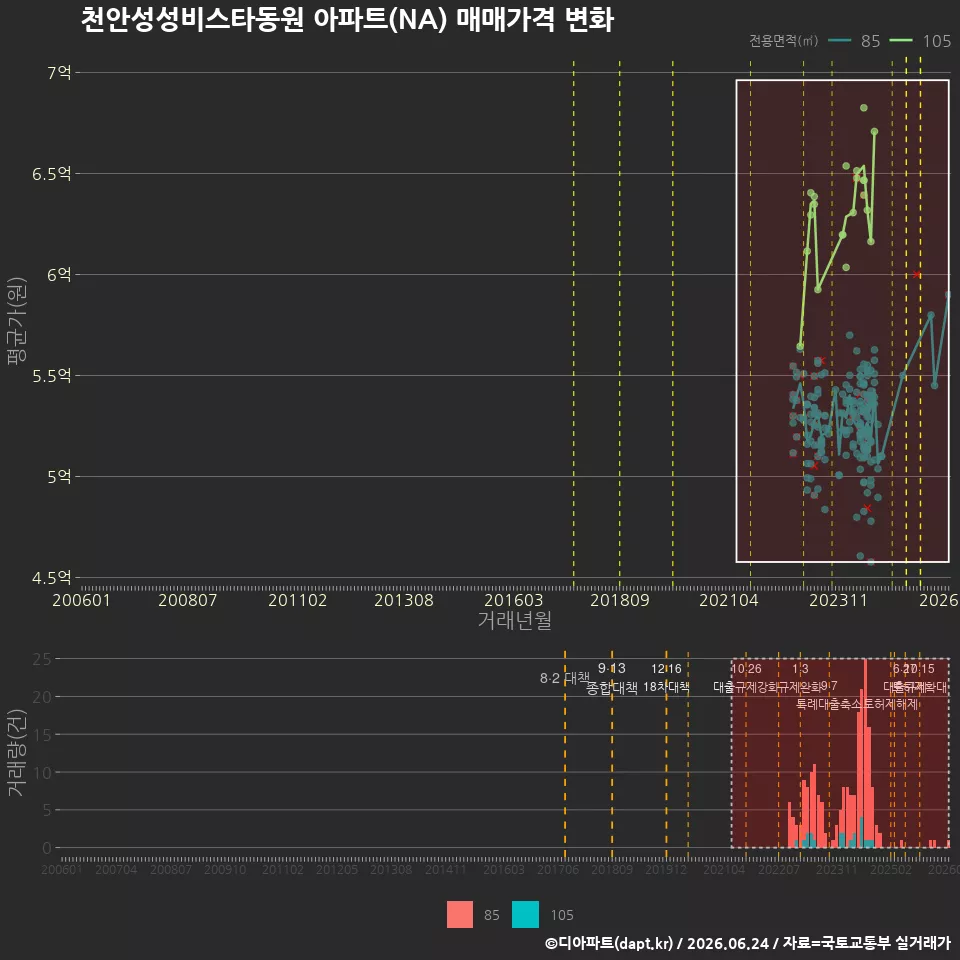Image resolution: width=960 pixels, height=960 pixels.
Task: Click the 10·26 policy marker label
Action: pos(746,669)
